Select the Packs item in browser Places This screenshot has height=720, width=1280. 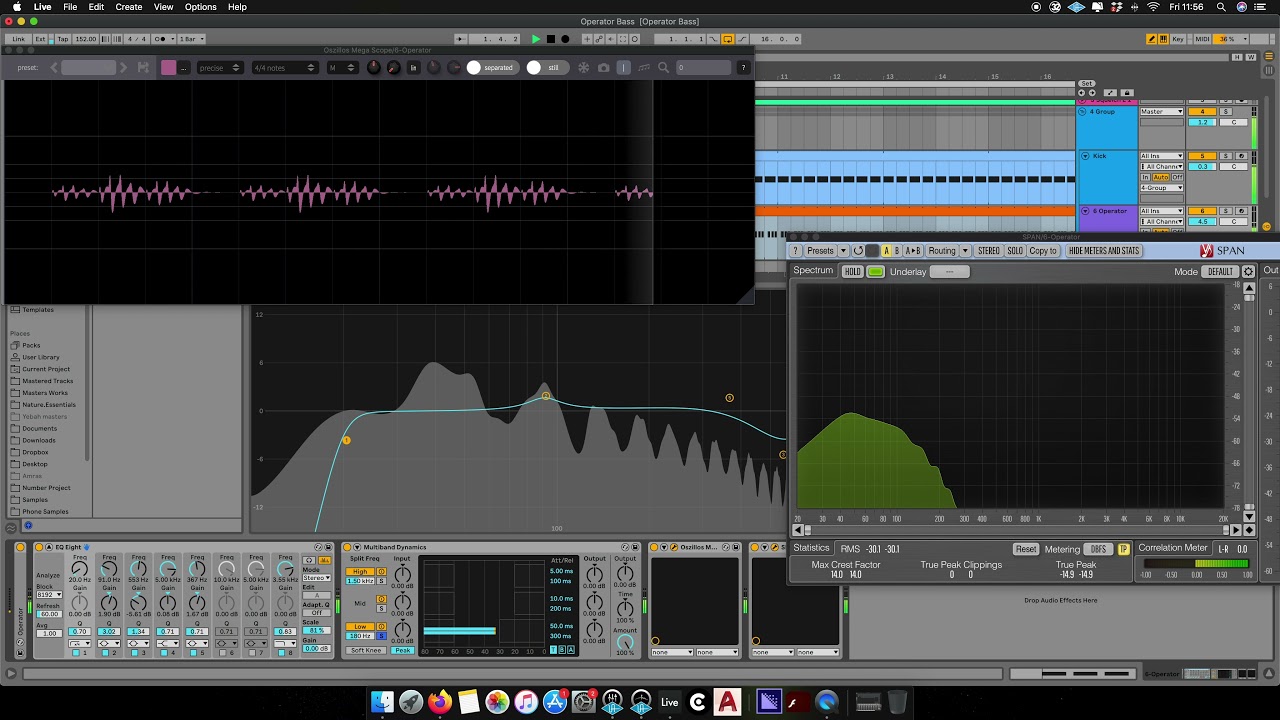click(31, 345)
